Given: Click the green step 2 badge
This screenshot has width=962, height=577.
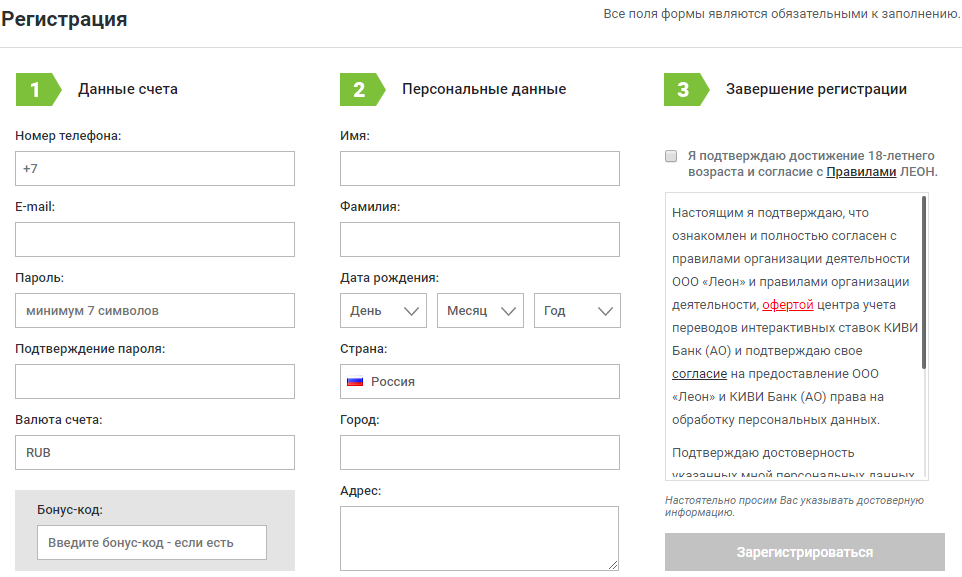Looking at the screenshot, I should click(360, 89).
